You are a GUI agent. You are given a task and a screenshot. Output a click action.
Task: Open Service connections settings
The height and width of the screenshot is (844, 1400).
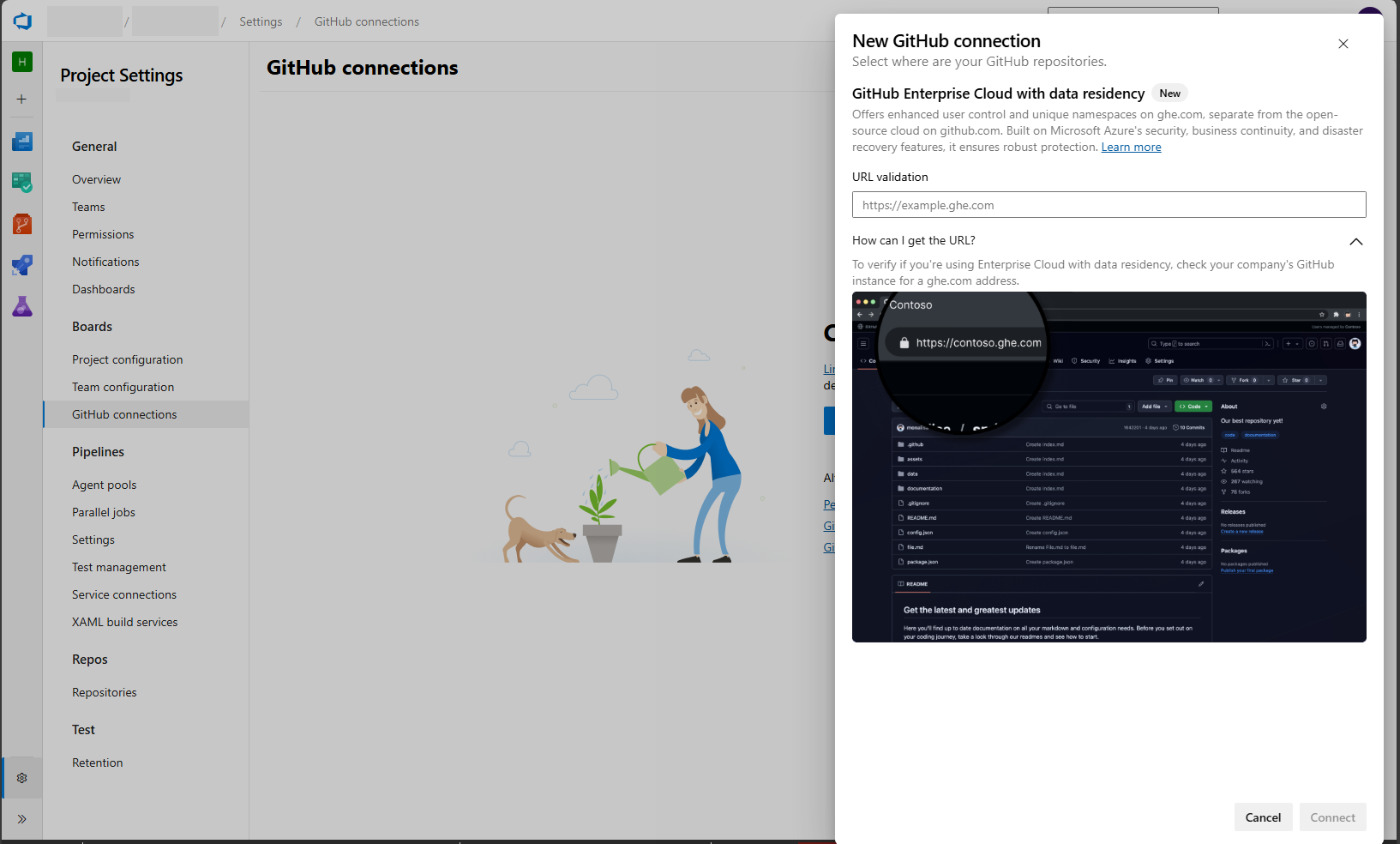point(124,594)
